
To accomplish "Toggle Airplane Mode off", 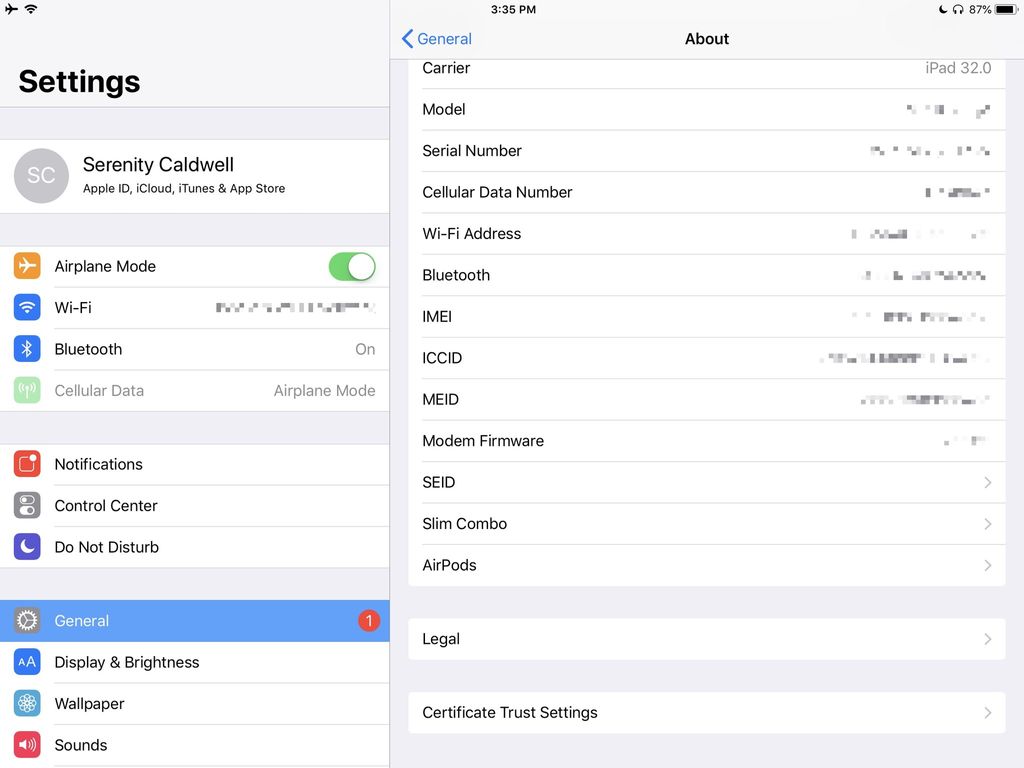I will (x=352, y=266).
